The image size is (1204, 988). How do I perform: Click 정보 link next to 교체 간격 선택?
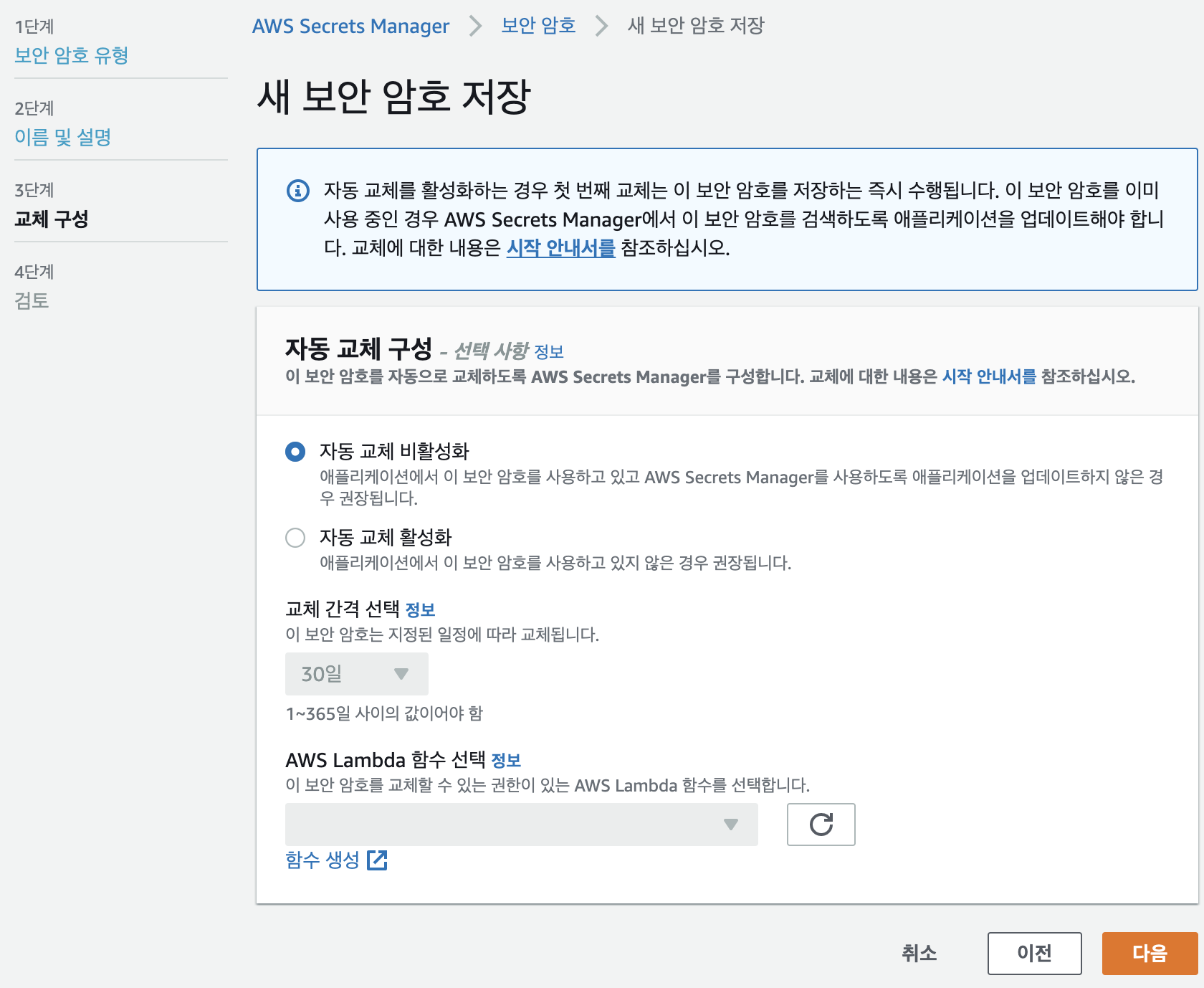pyautogui.click(x=420, y=609)
